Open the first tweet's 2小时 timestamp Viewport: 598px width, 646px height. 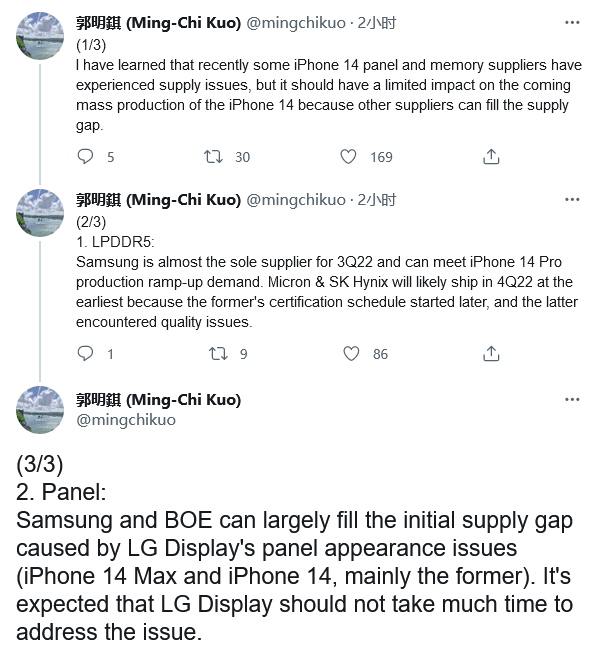tap(377, 23)
